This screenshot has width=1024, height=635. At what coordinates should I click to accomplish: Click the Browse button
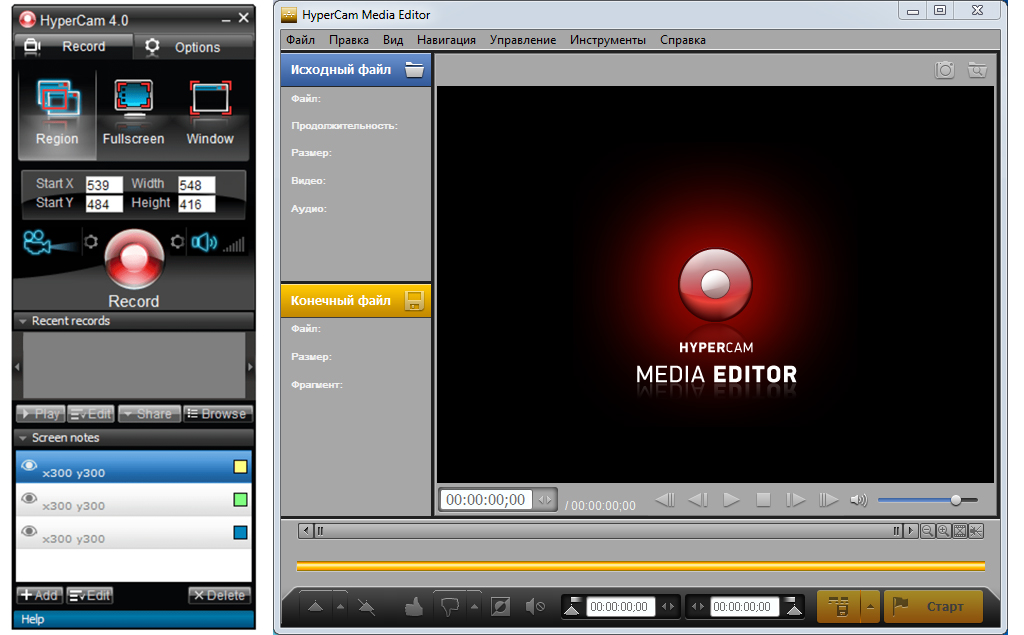(x=217, y=414)
